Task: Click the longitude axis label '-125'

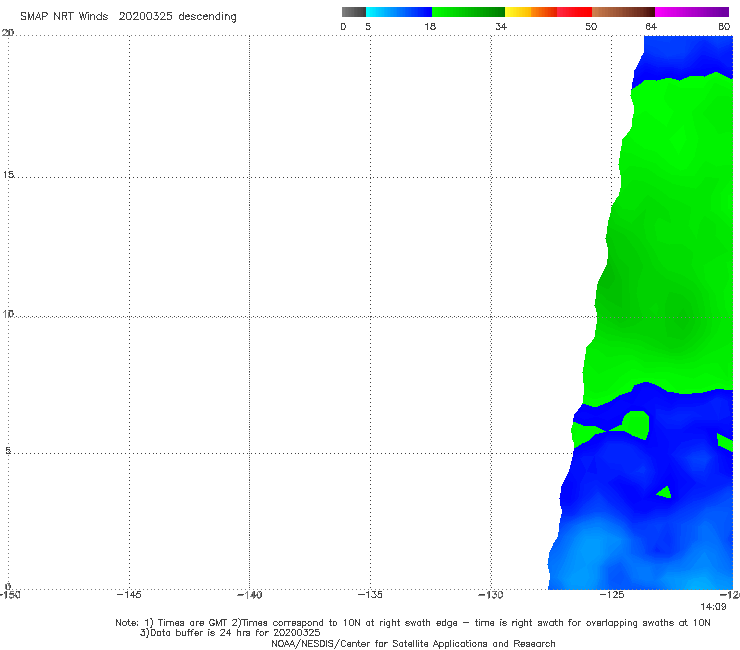Action: click(612, 595)
